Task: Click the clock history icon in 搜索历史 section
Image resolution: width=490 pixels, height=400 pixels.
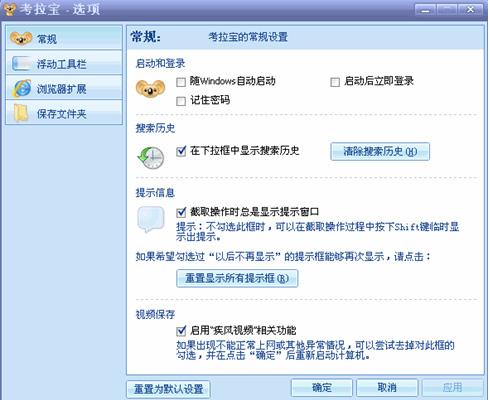Action: pos(151,157)
